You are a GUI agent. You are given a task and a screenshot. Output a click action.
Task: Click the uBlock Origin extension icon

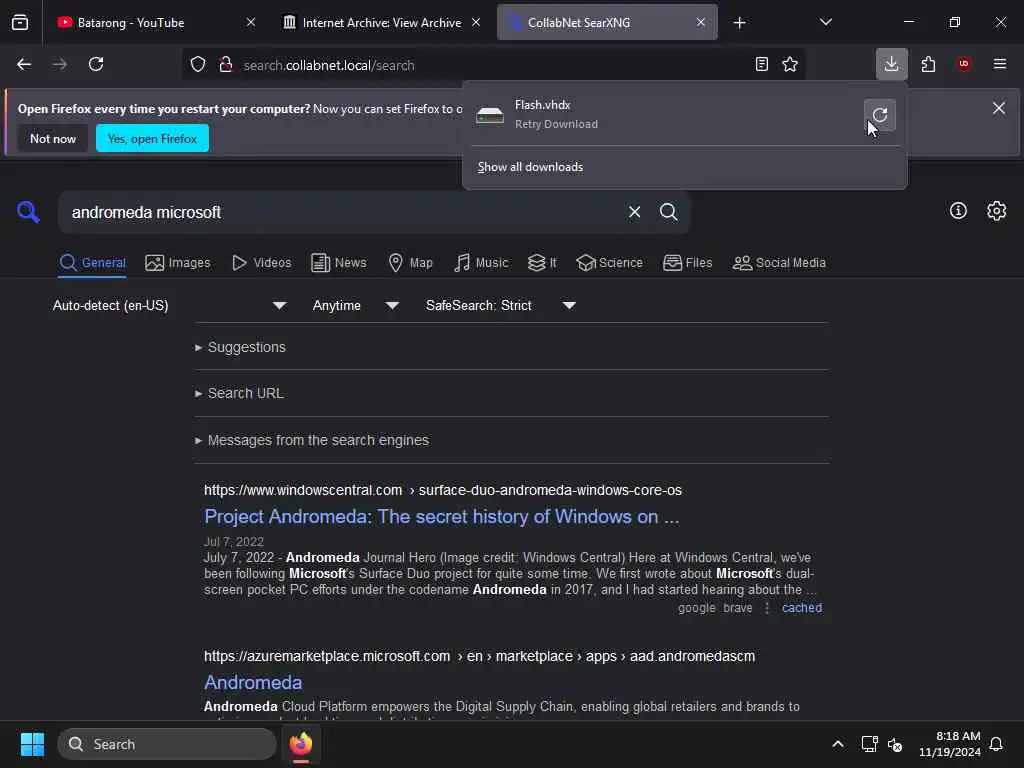[x=964, y=64]
